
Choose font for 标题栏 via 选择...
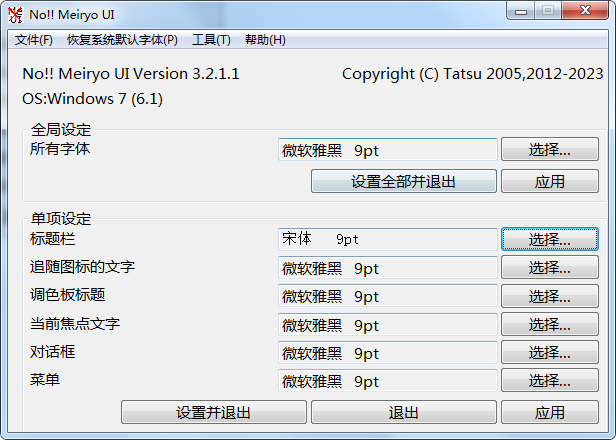point(549,240)
